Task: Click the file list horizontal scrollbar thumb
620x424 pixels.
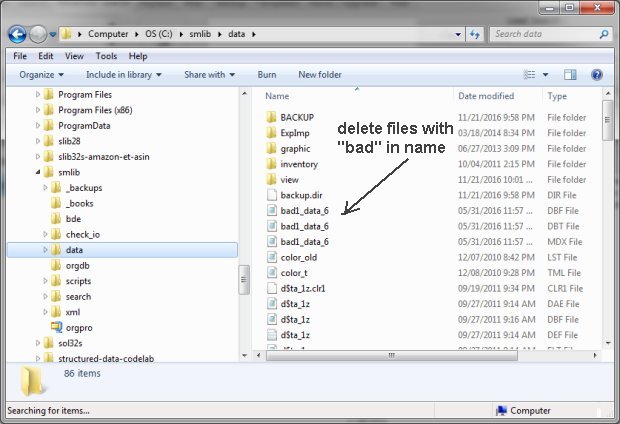Action: click(391, 355)
